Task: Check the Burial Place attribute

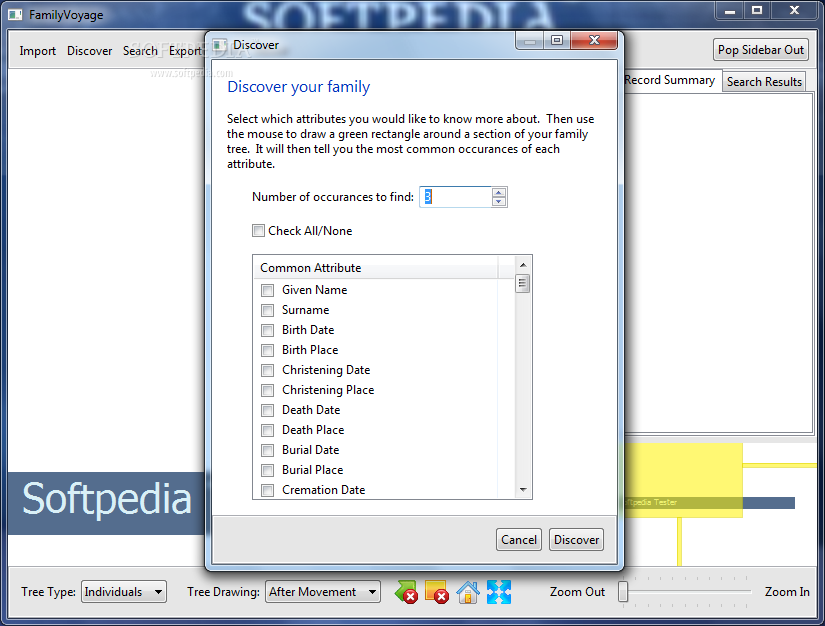Action: 267,470
